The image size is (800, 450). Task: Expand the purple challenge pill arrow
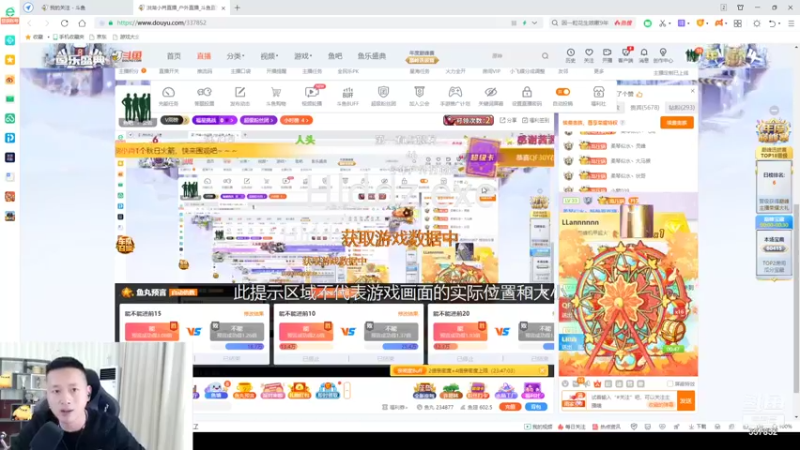(x=232, y=120)
